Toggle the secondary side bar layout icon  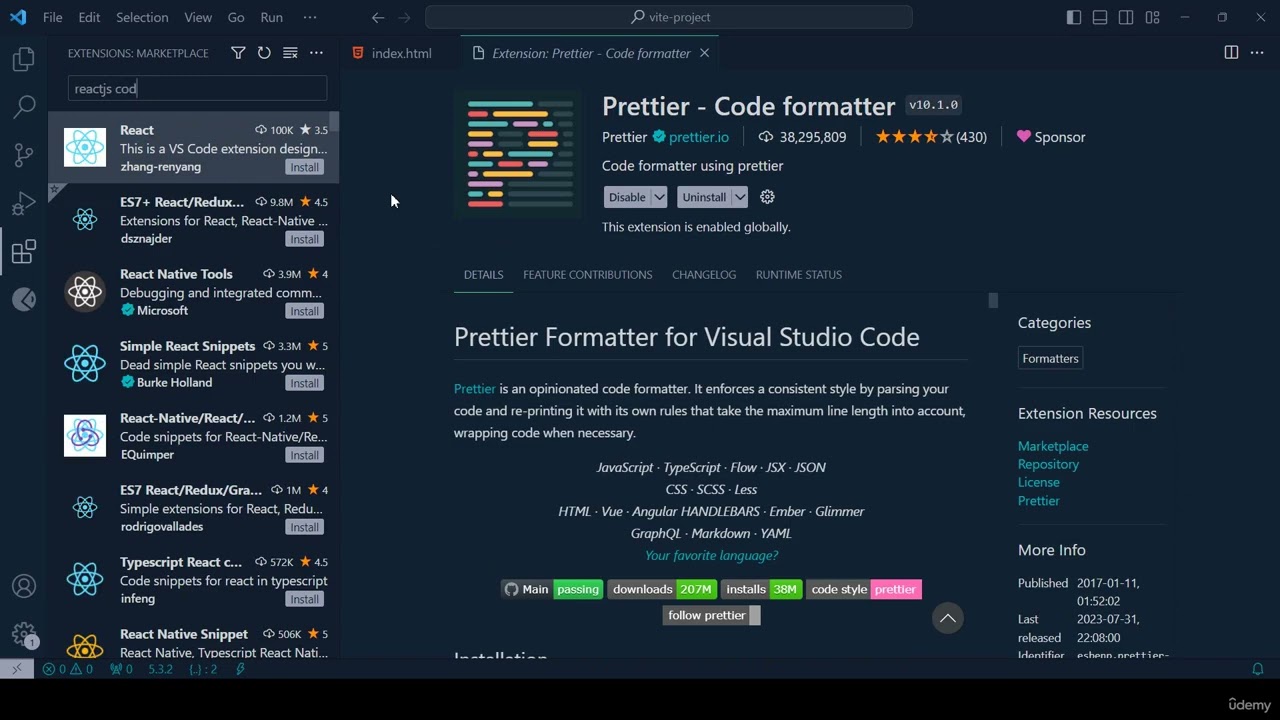(x=1126, y=17)
